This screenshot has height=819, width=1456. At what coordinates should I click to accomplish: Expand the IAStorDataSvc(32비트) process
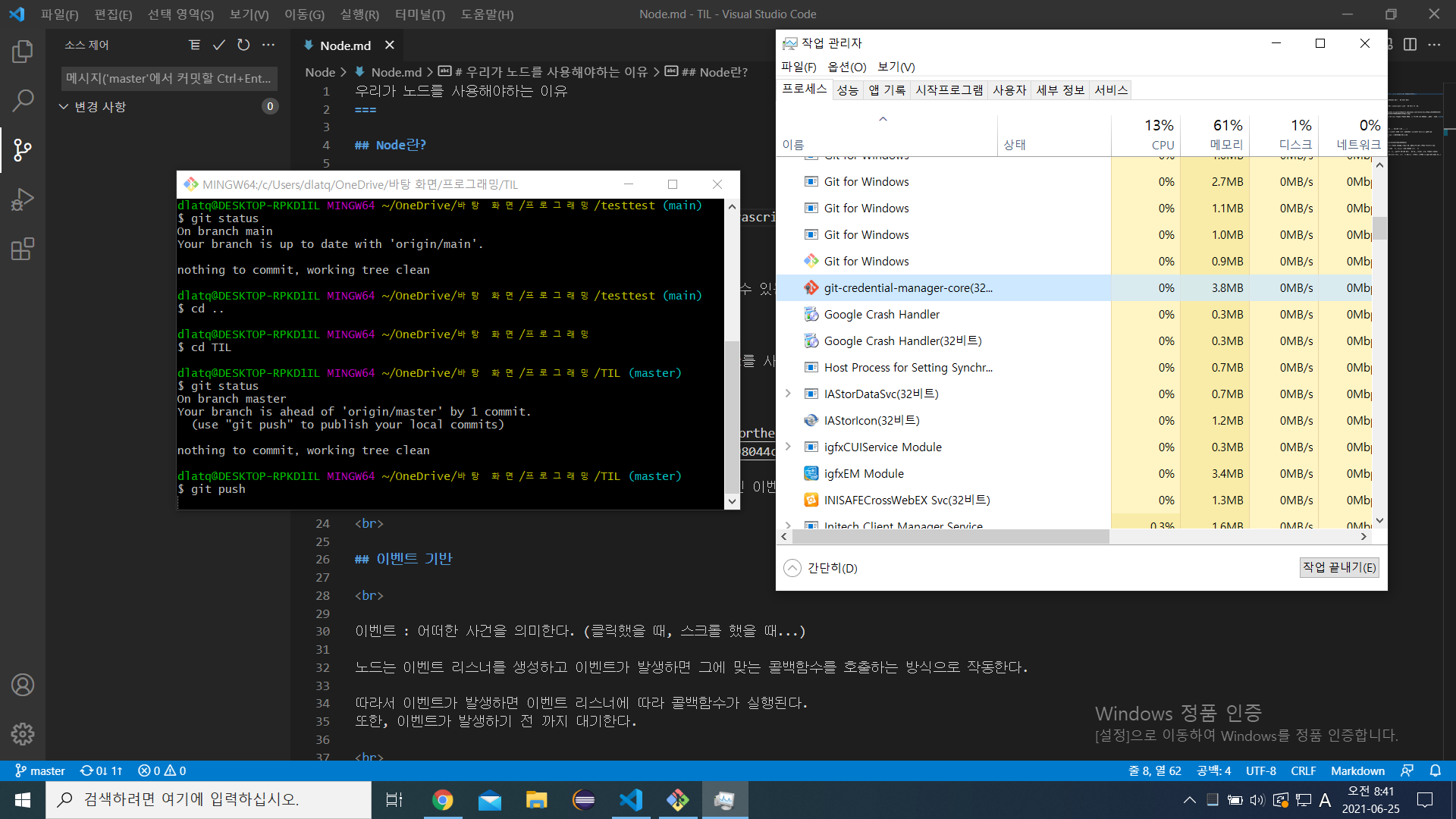click(788, 394)
